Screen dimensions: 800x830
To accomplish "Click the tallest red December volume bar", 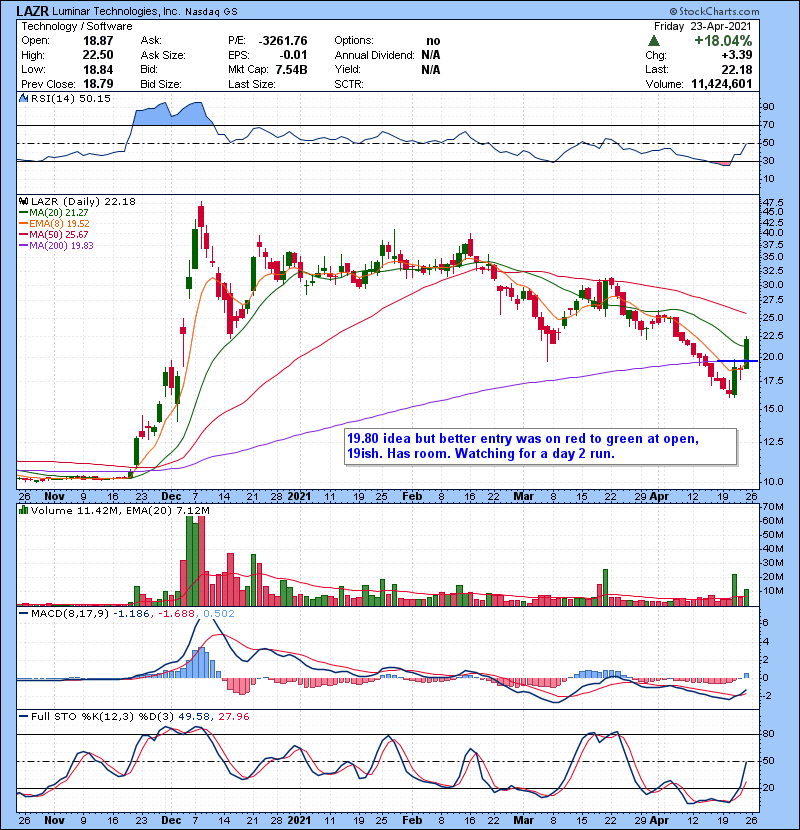I will (x=201, y=561).
